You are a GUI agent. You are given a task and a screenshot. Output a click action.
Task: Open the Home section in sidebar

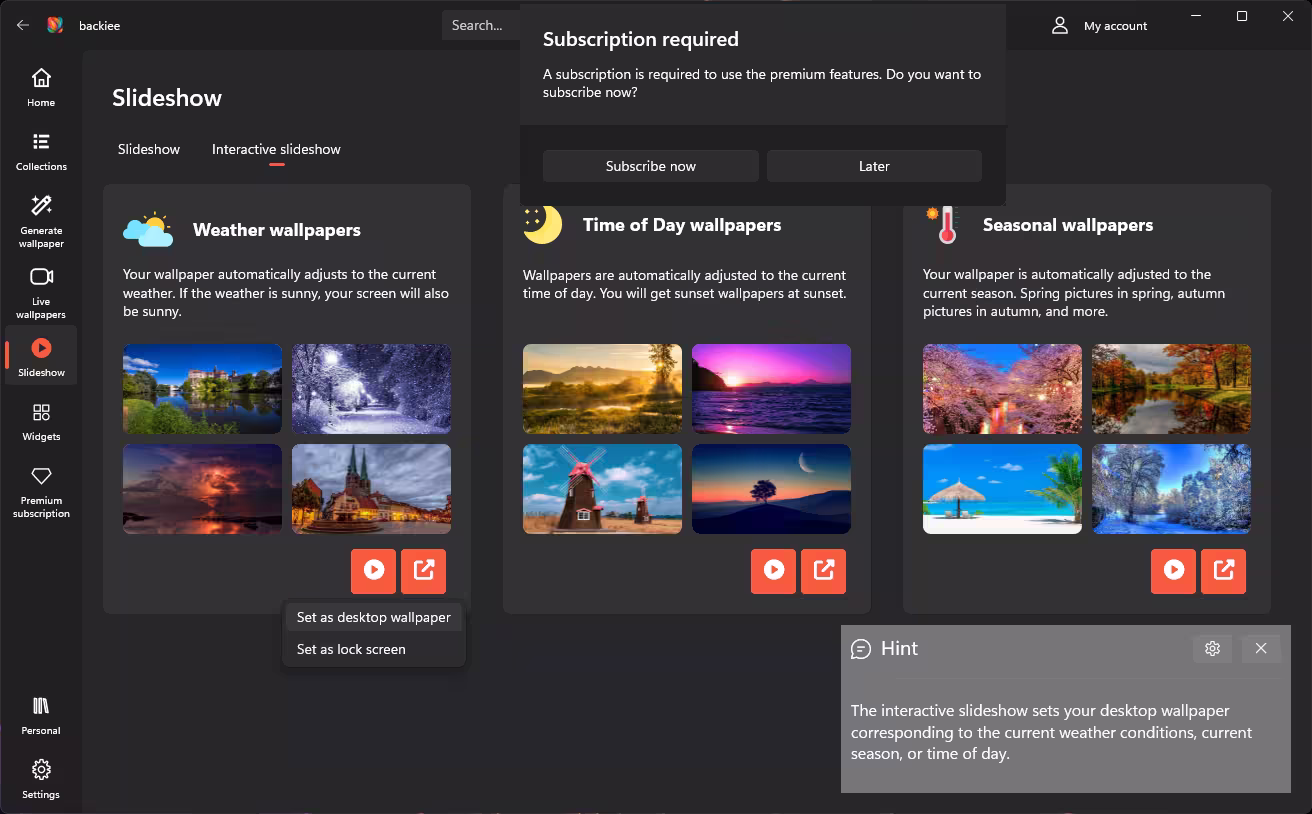point(41,88)
